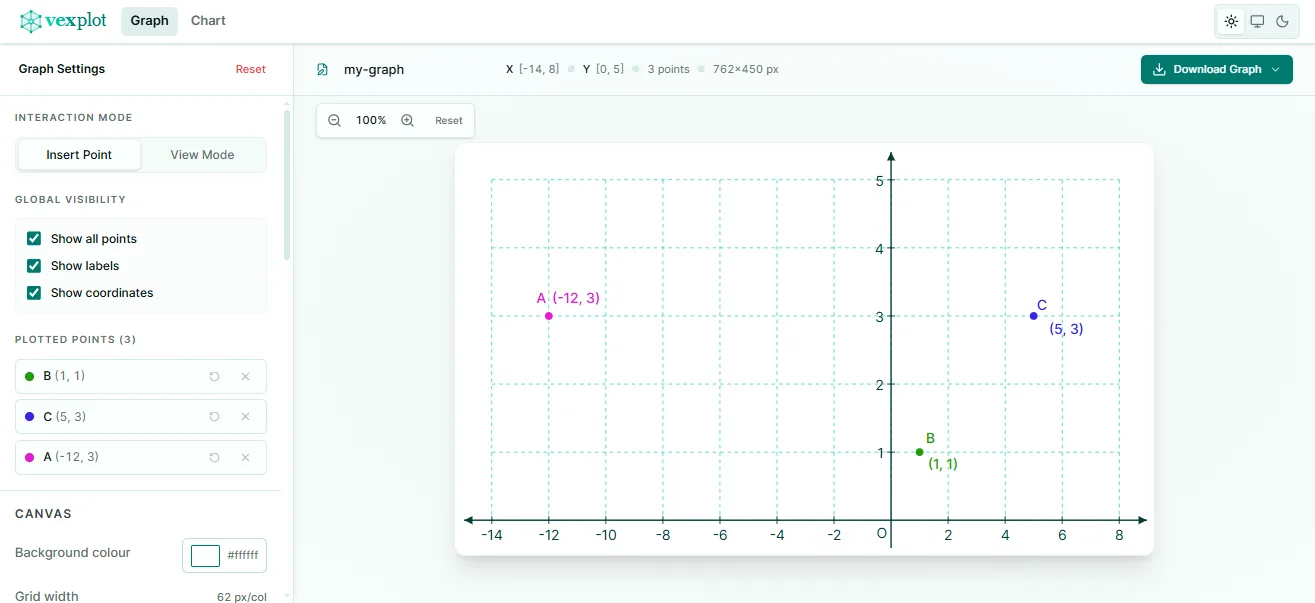Disable Show coordinates
The image size is (1315, 603).
[33, 292]
